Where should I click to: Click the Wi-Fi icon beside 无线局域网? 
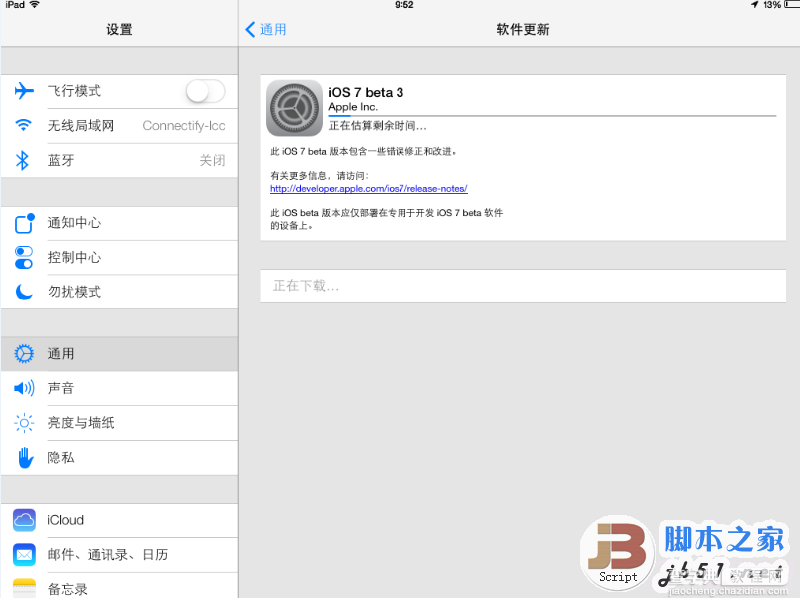click(23, 125)
